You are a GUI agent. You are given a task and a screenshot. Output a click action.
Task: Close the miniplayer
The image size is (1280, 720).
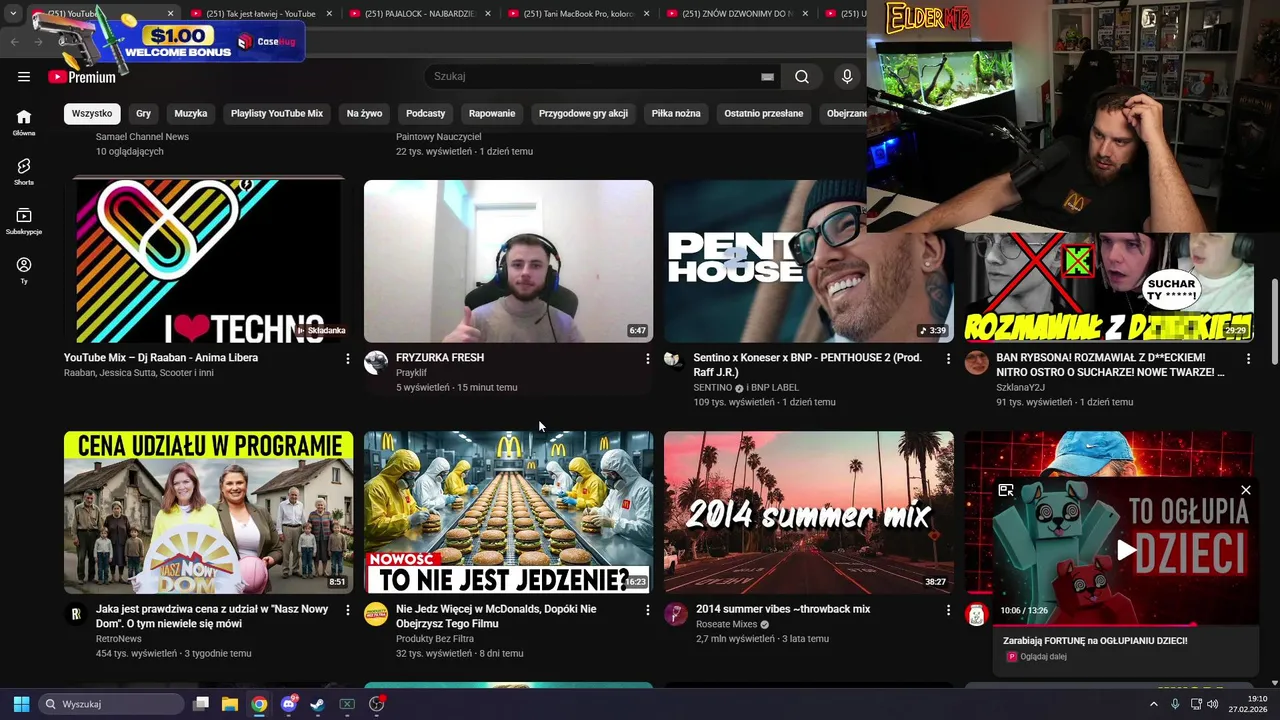click(x=1245, y=490)
